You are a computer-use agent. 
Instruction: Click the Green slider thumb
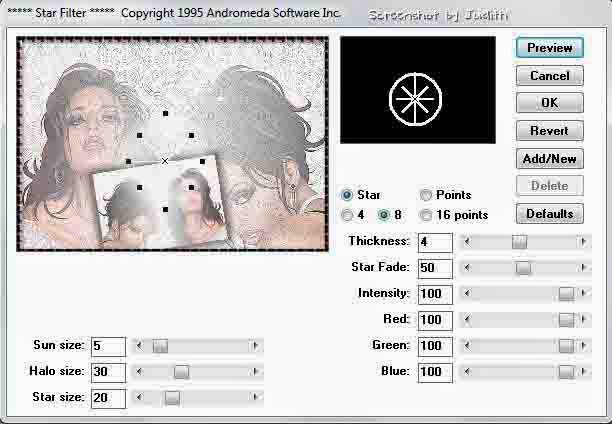(x=566, y=346)
